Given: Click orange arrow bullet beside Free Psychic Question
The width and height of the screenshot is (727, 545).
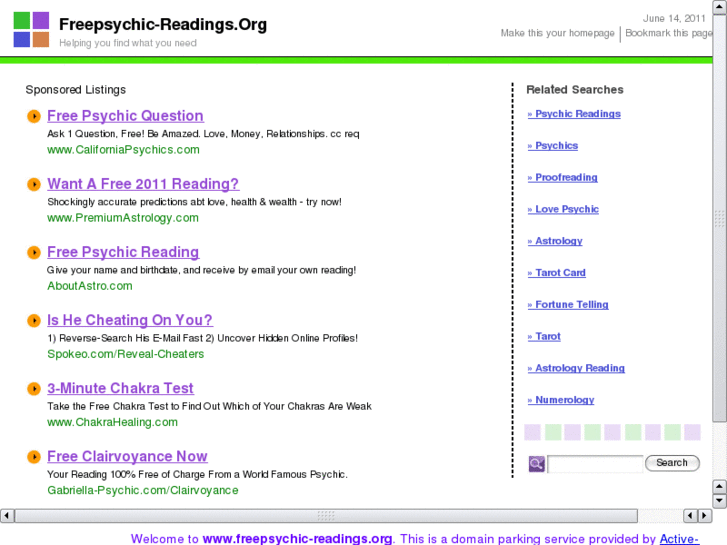Looking at the screenshot, I should 34,116.
